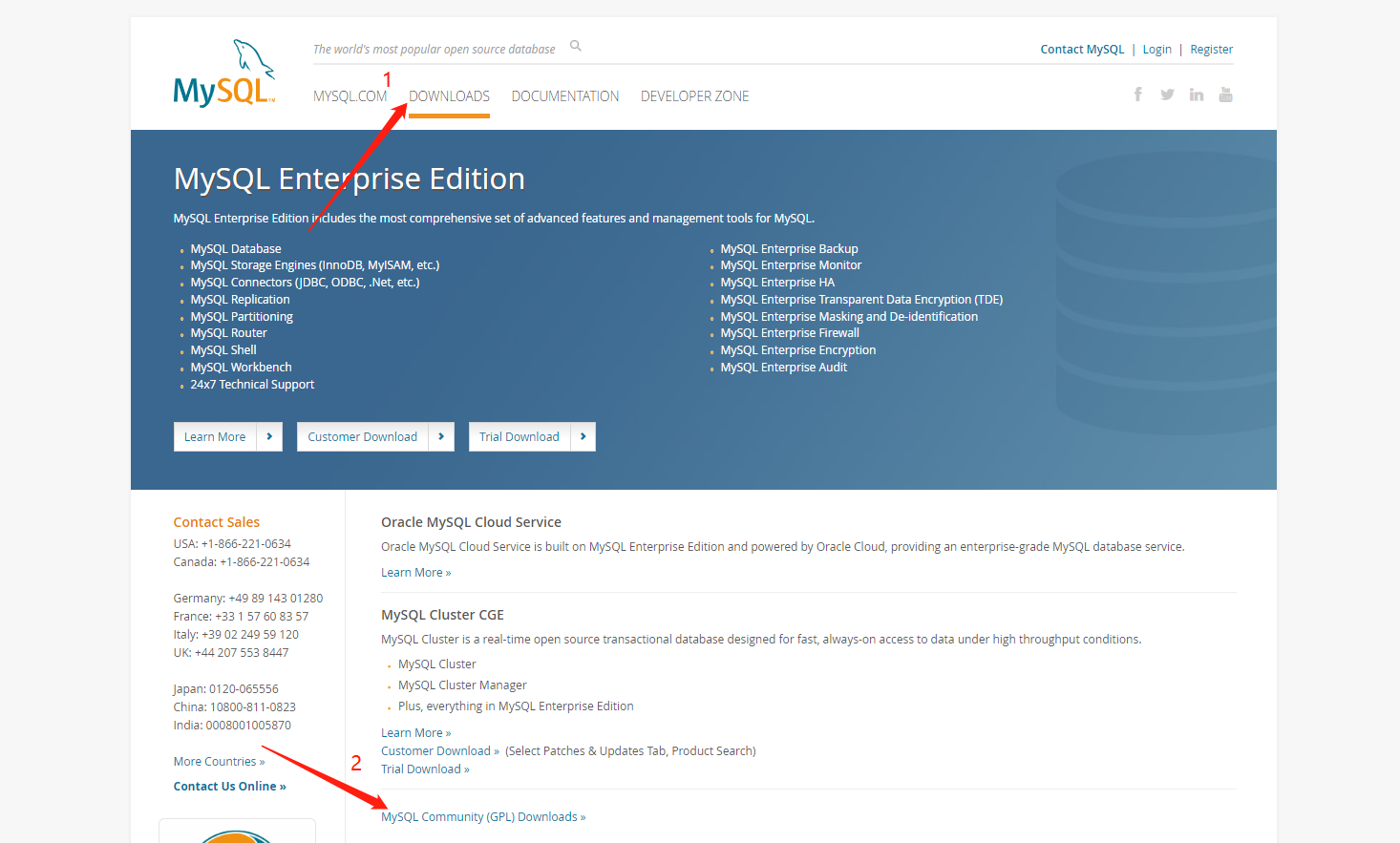Click 'Plus, everything in MySQL Enterprise Edition'
This screenshot has height=843, width=1400.
516,706
